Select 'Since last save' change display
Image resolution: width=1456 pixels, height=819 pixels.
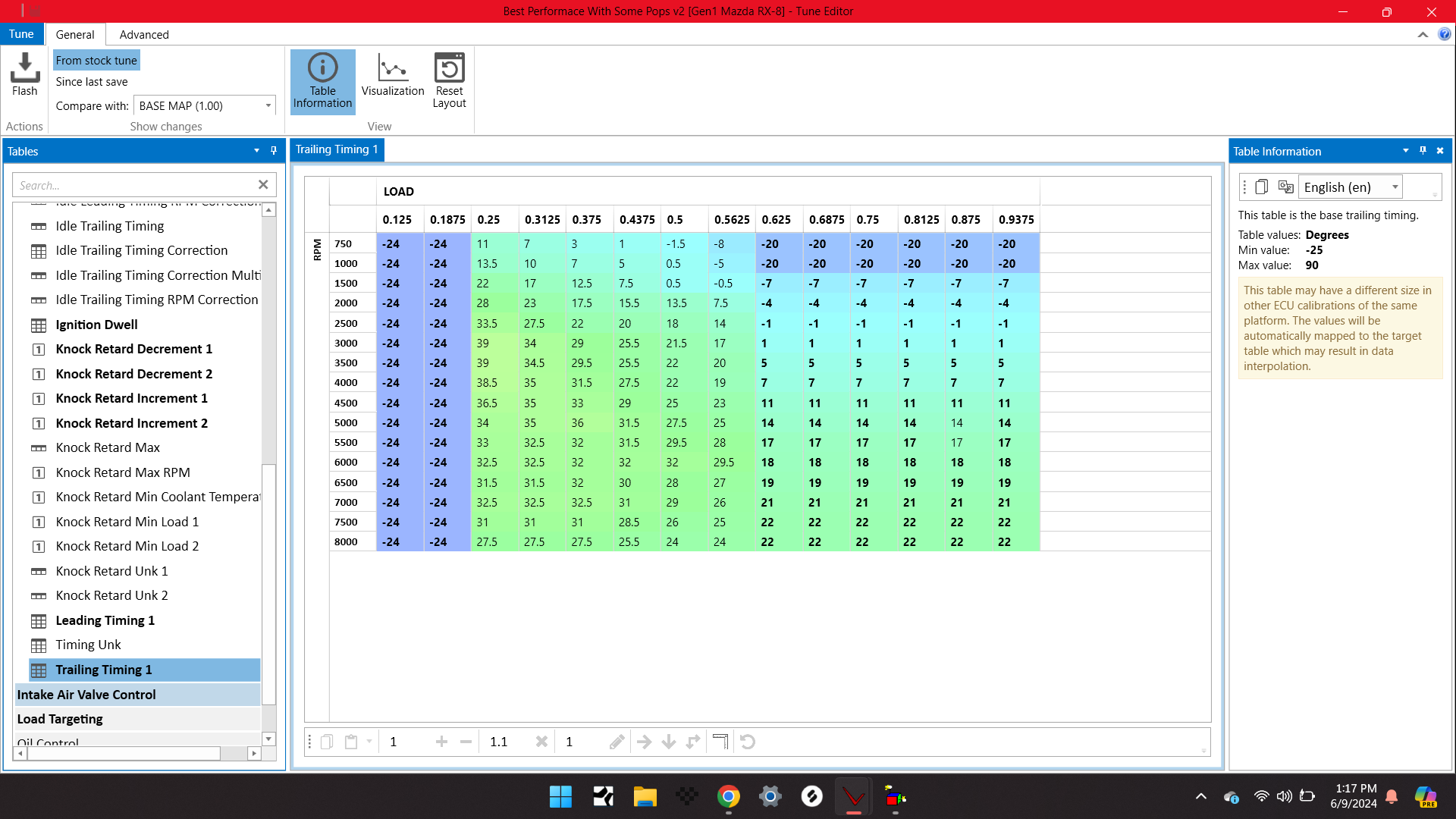point(92,82)
